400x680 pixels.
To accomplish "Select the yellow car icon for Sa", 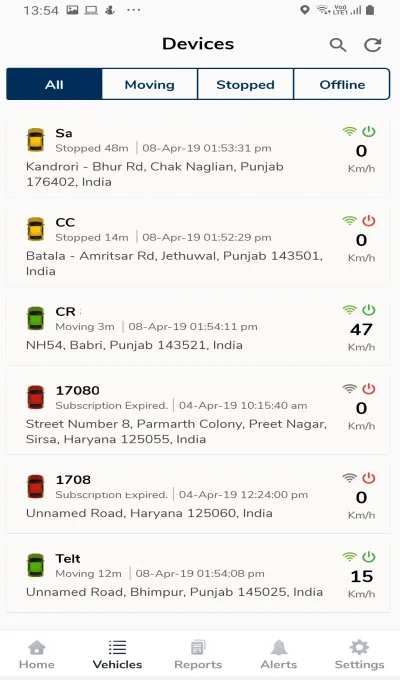I will (x=36, y=140).
